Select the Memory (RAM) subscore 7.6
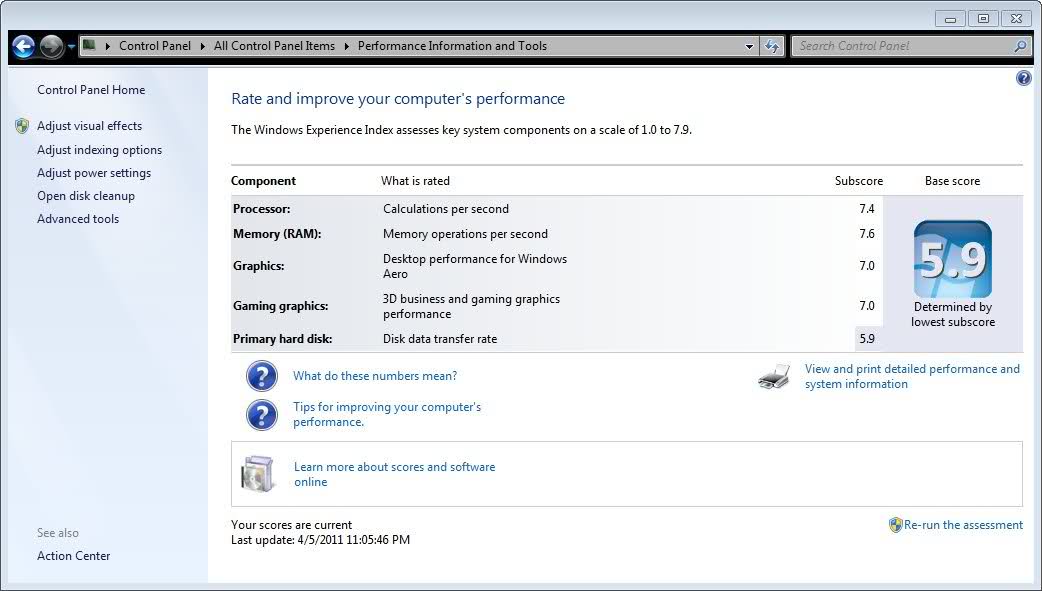This screenshot has width=1042, height=591. (x=867, y=234)
